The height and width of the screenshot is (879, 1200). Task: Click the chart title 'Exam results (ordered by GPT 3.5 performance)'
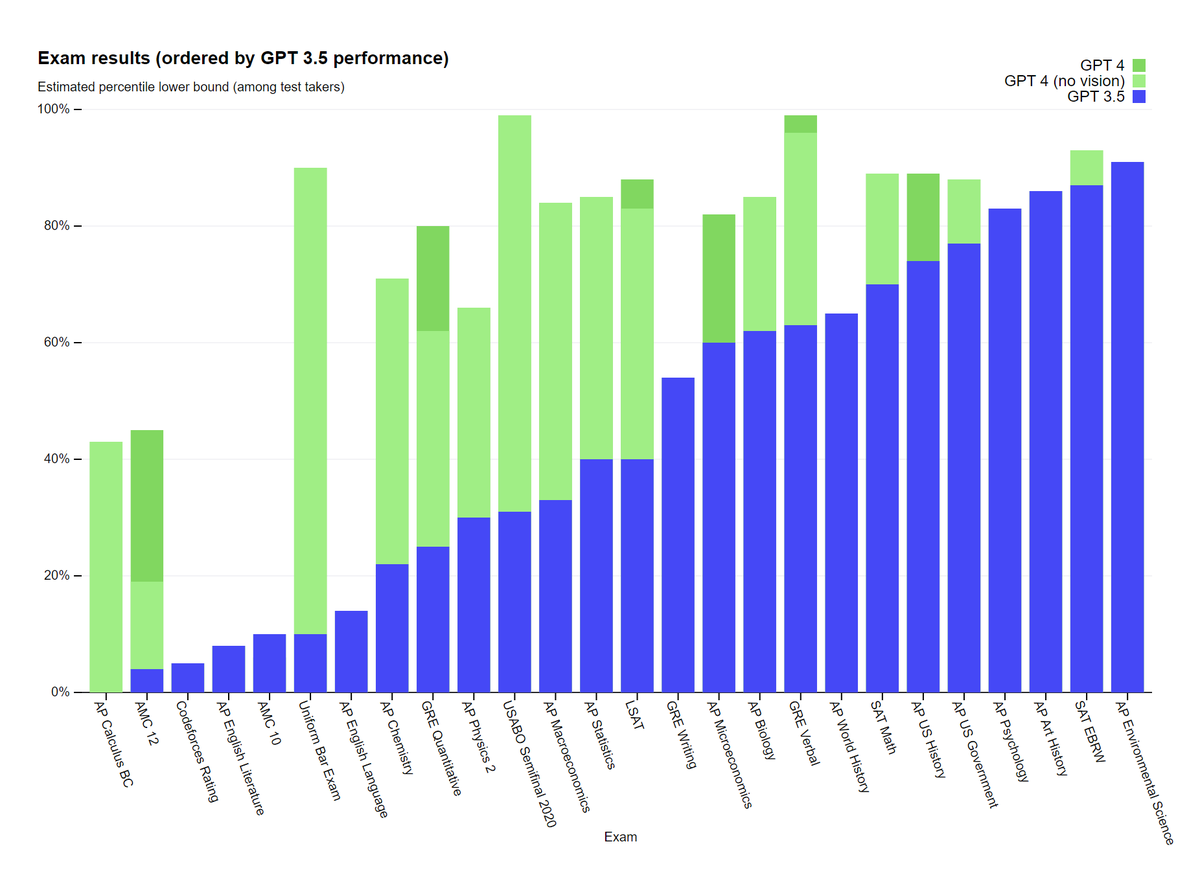coord(243,58)
